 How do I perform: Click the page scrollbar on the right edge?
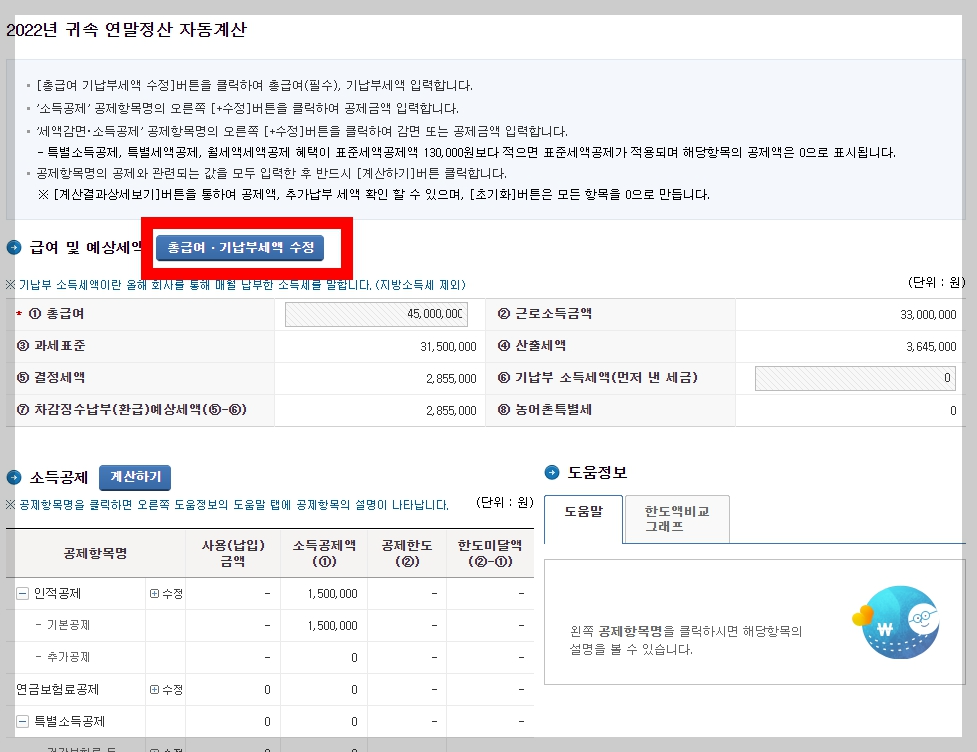[971, 376]
